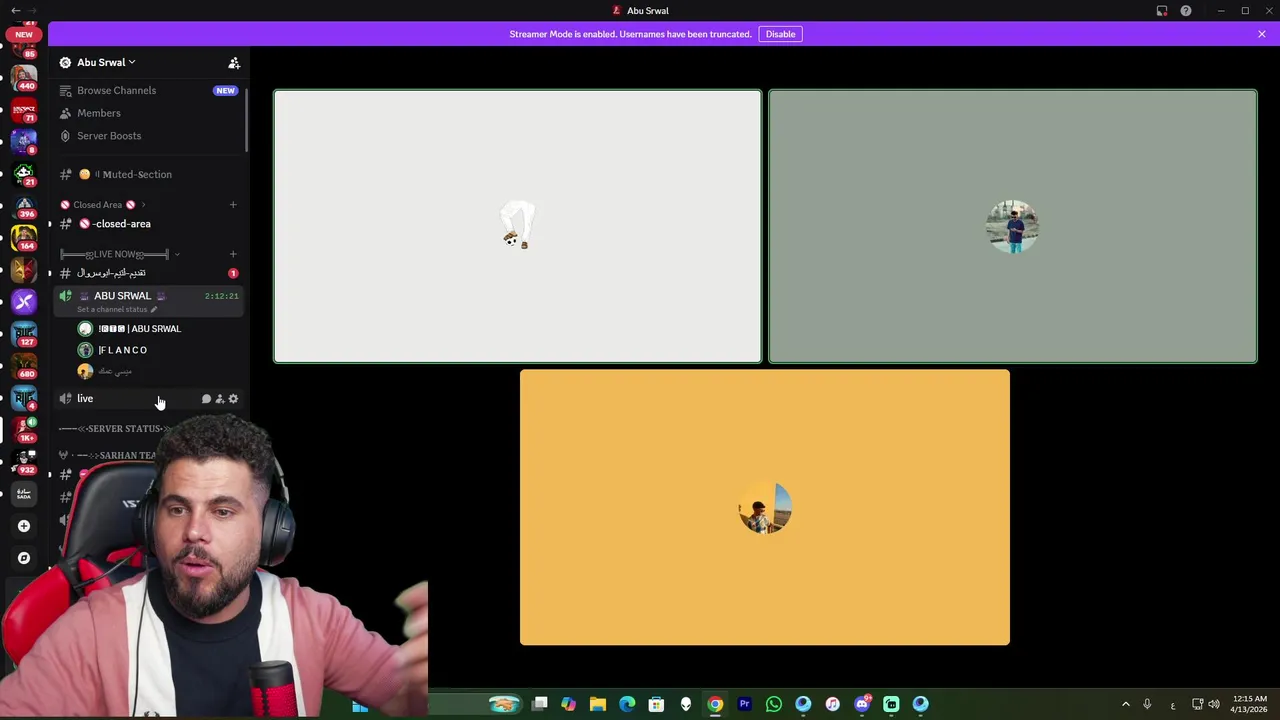Click avatar in the yellow tile
1280x720 pixels.
765,508
